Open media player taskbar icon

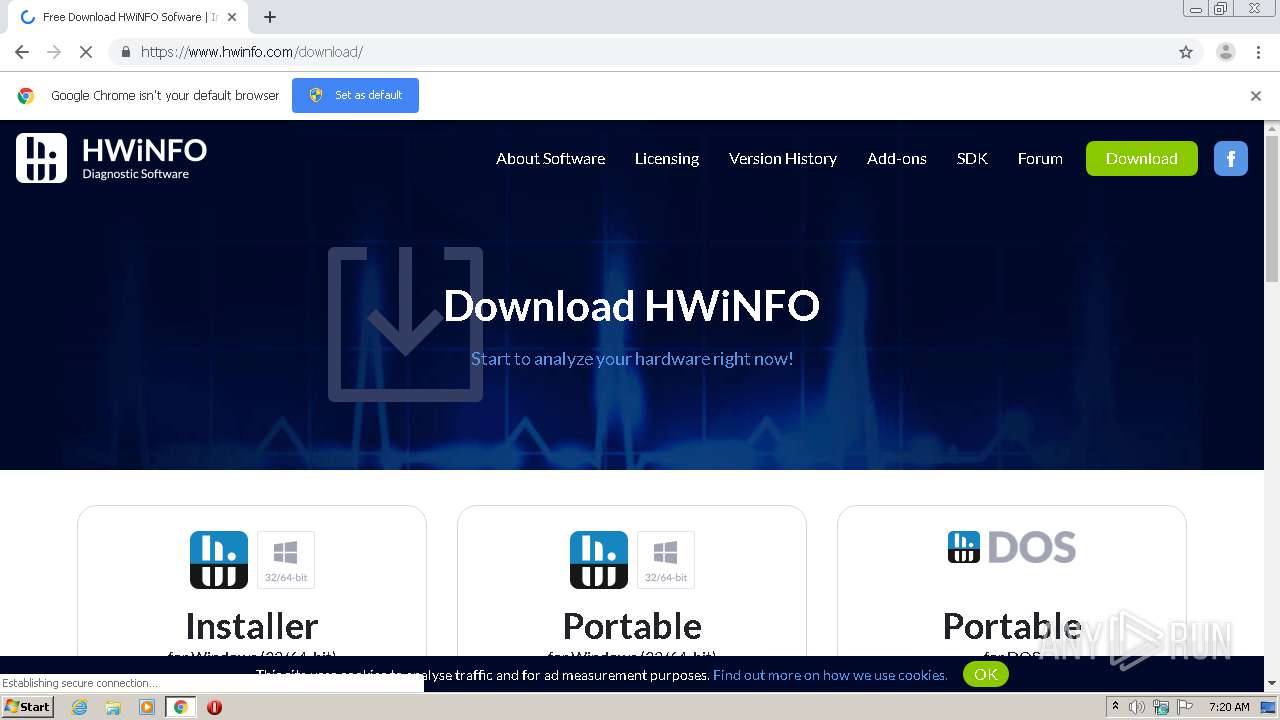click(x=147, y=707)
